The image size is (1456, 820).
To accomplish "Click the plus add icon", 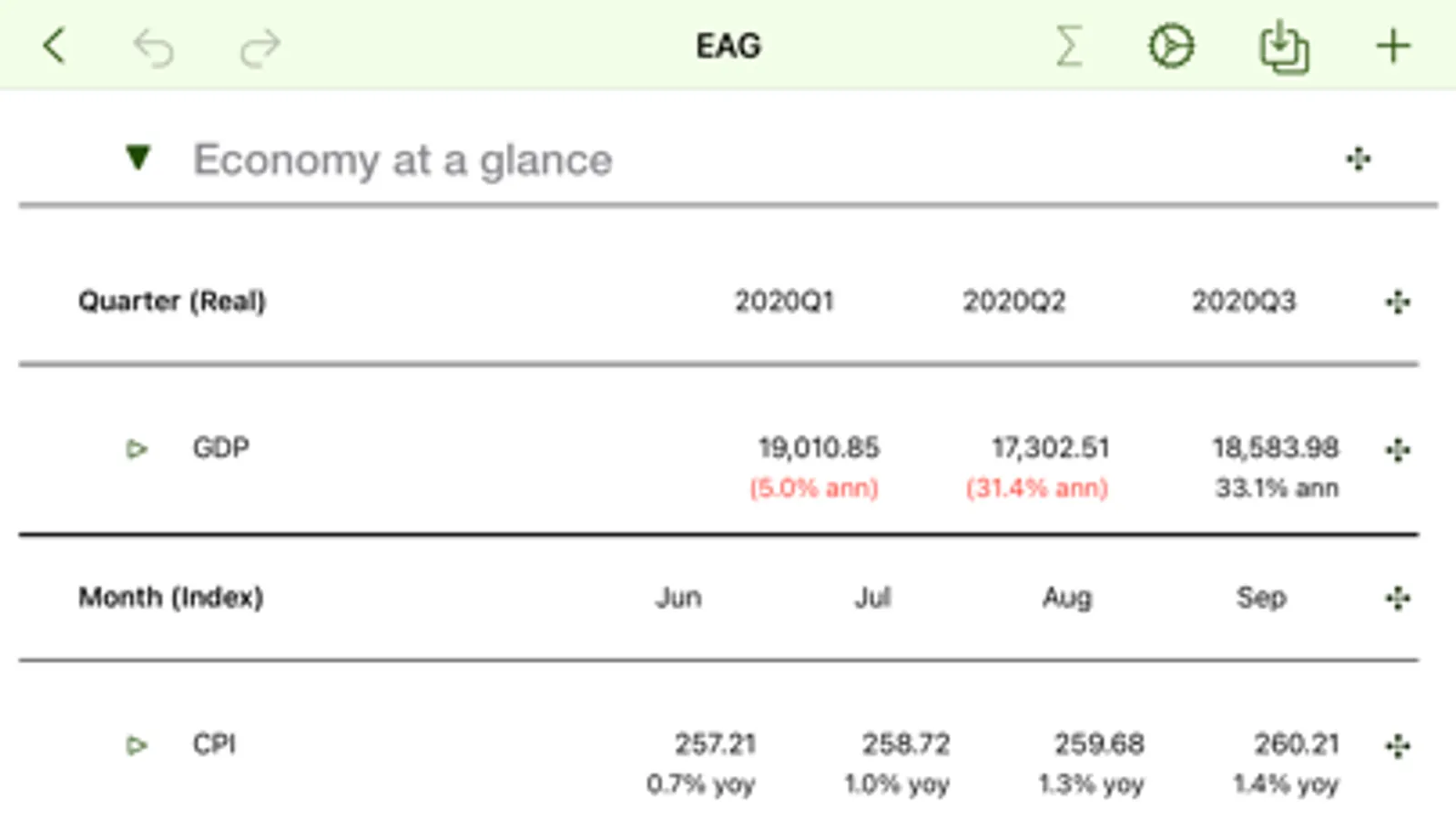I will tap(1393, 46).
